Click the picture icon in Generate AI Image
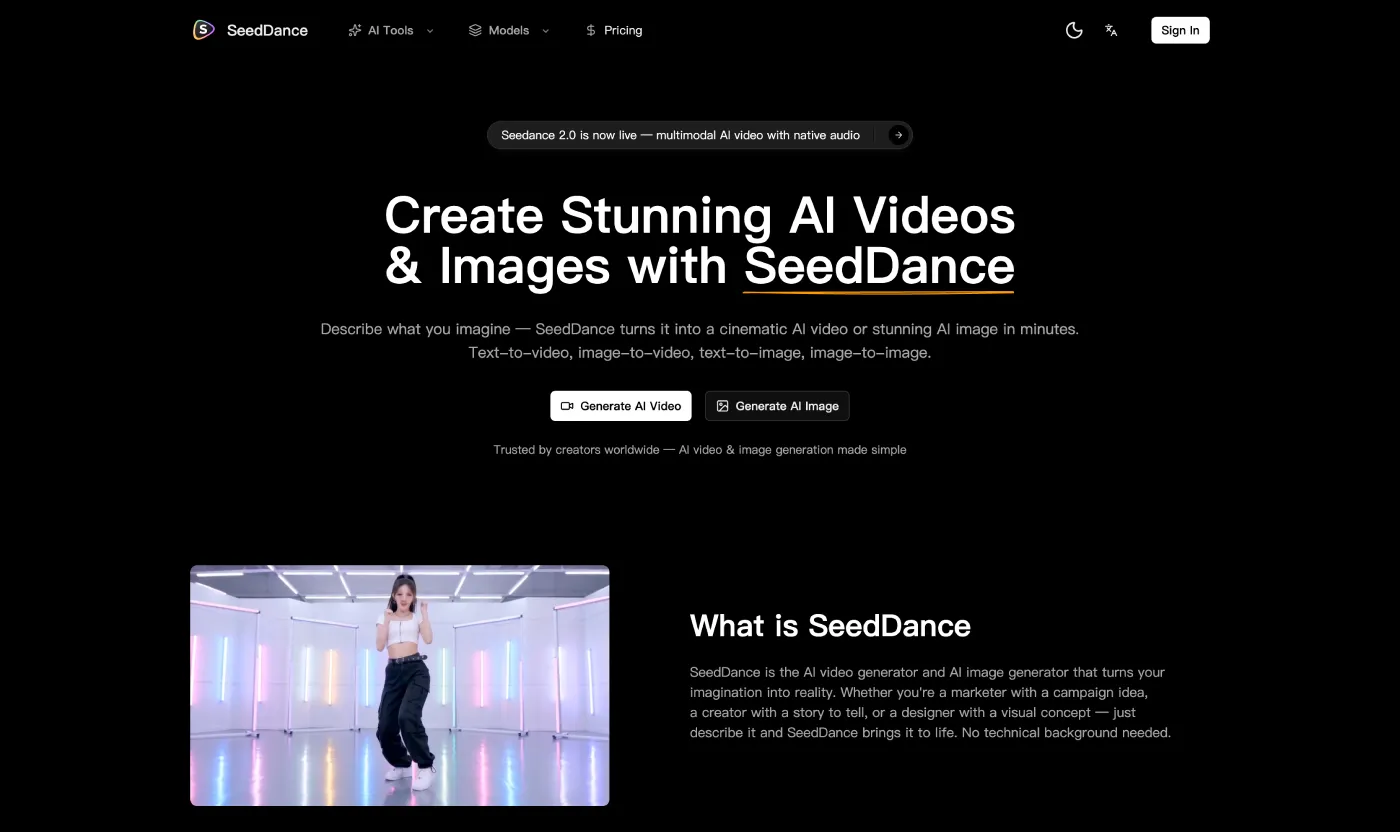 point(723,406)
